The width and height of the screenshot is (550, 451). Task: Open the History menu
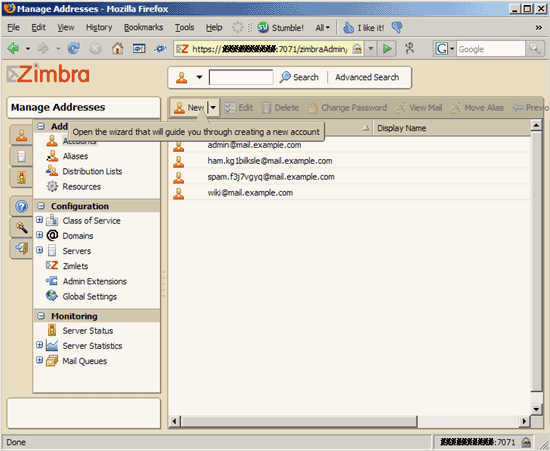click(x=99, y=27)
